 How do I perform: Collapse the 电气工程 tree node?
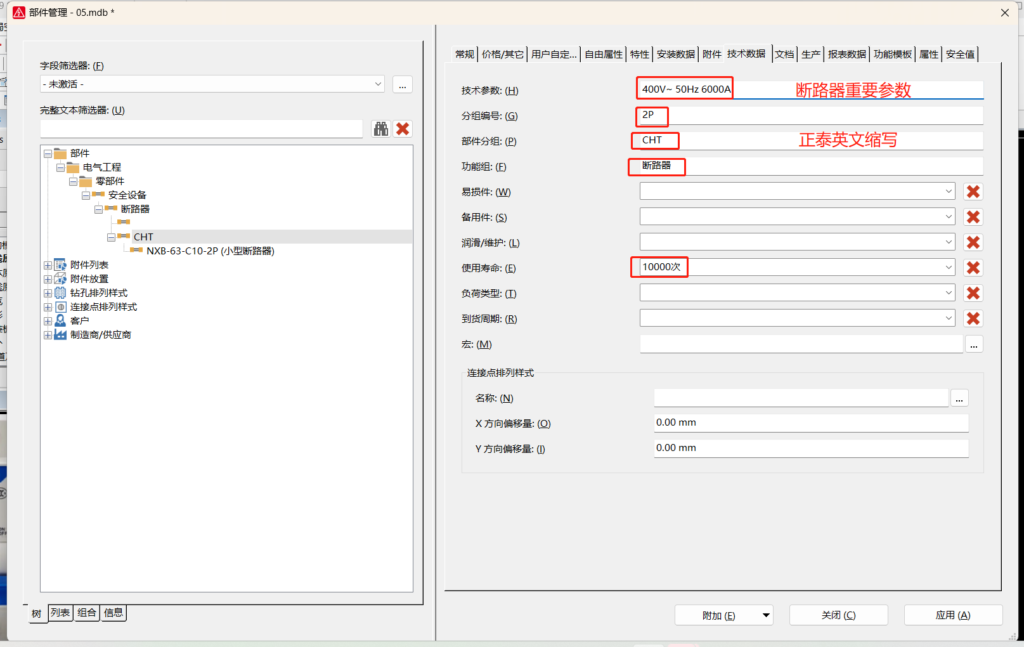click(60, 167)
